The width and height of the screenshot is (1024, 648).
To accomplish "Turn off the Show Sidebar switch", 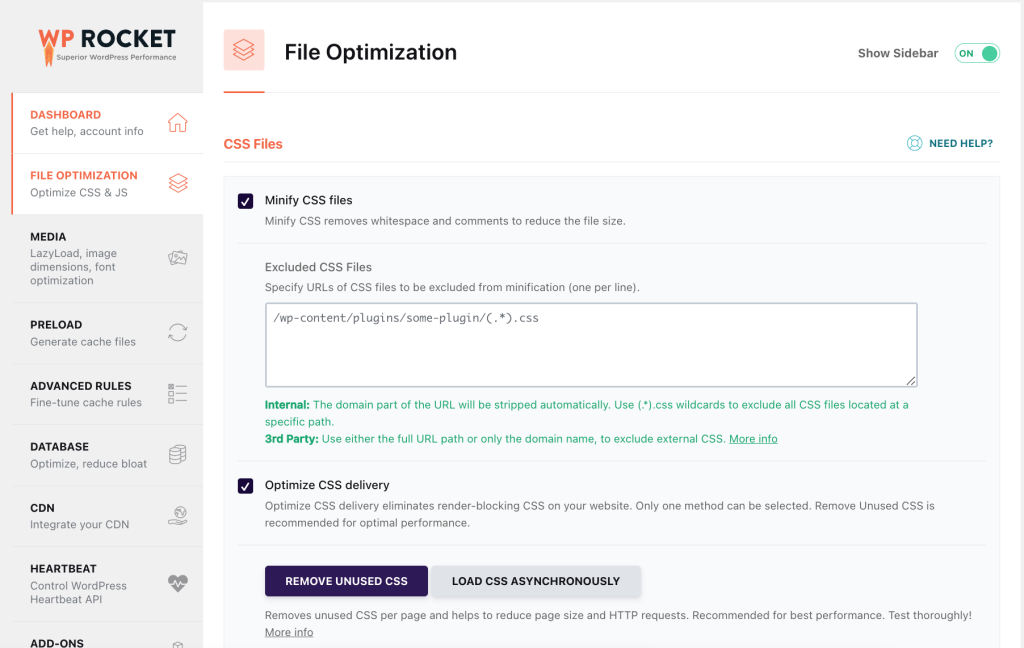I will (x=976, y=53).
